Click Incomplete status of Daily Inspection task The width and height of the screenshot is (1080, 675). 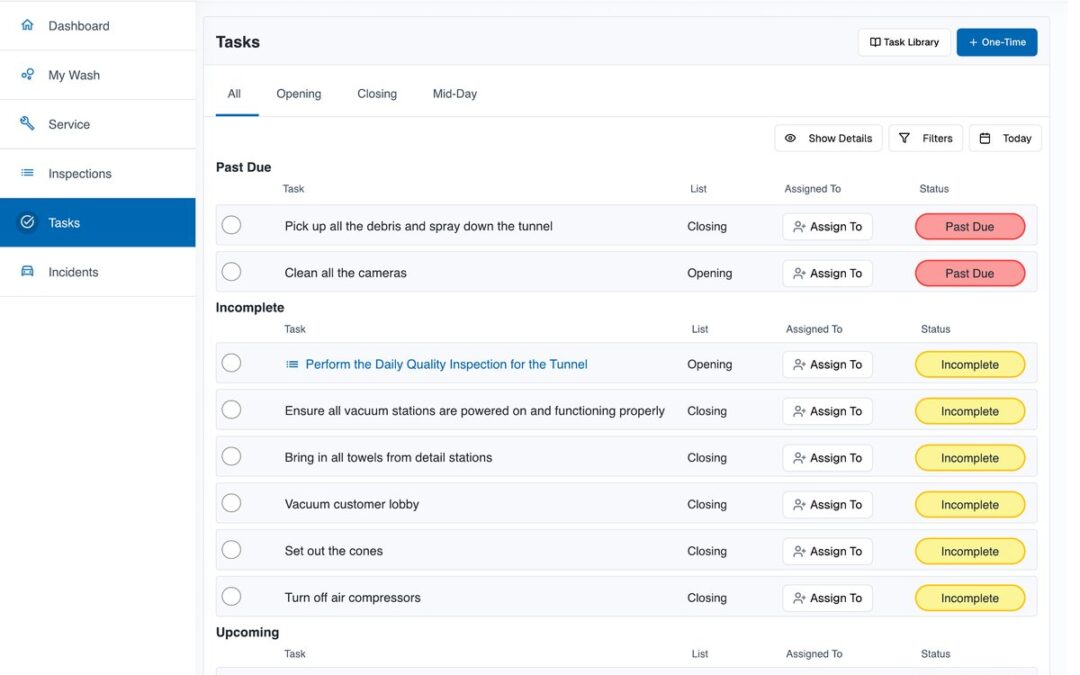click(x=970, y=364)
